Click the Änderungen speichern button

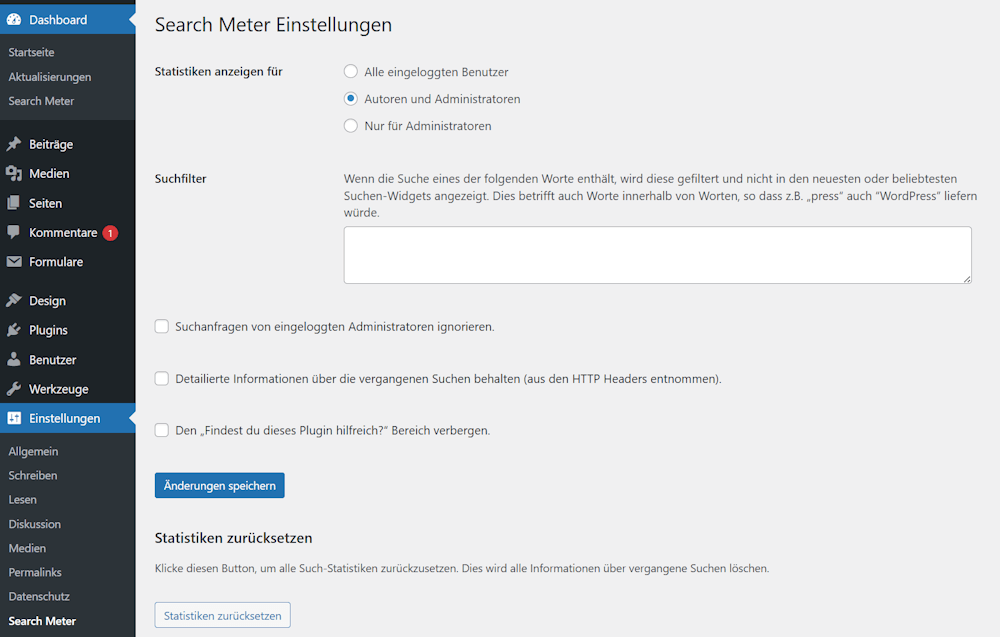coord(219,485)
